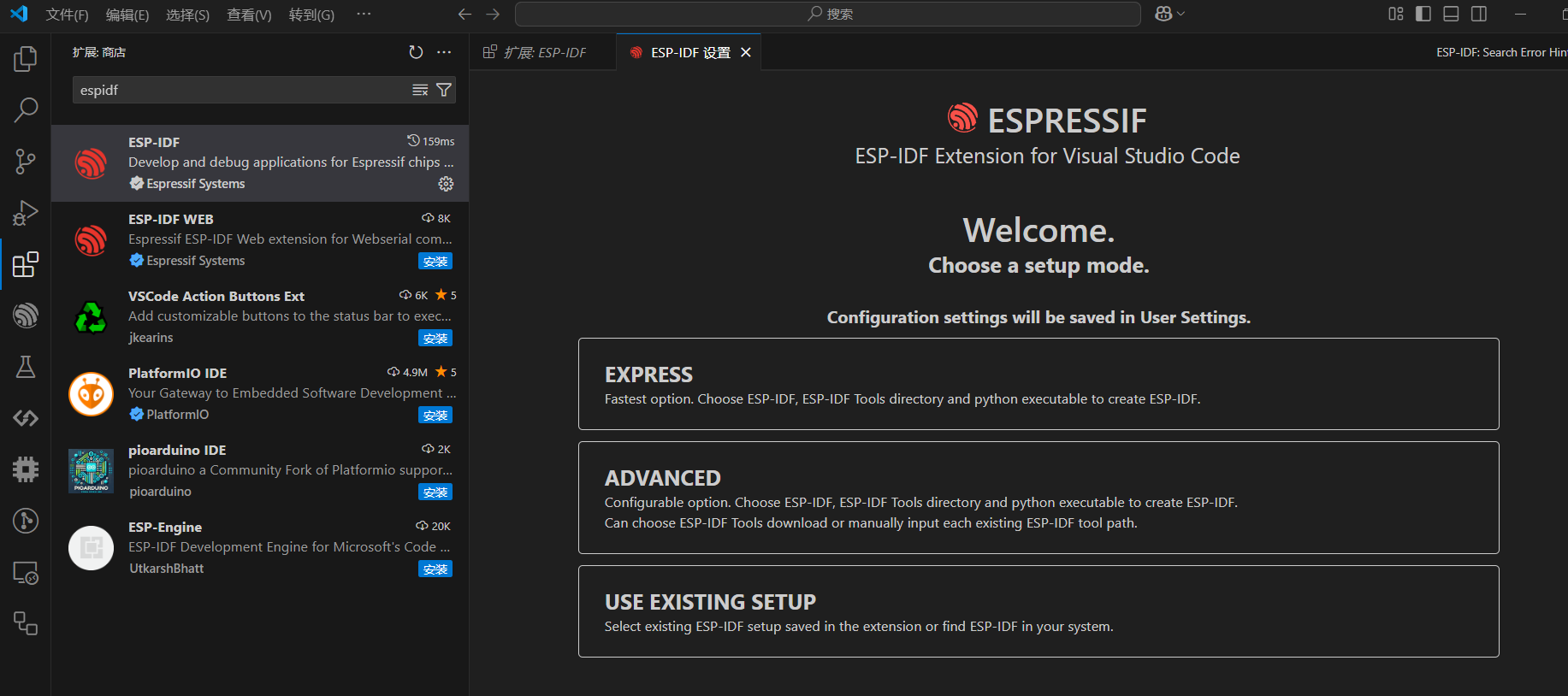Toggle the bottom panel layout

1451,14
